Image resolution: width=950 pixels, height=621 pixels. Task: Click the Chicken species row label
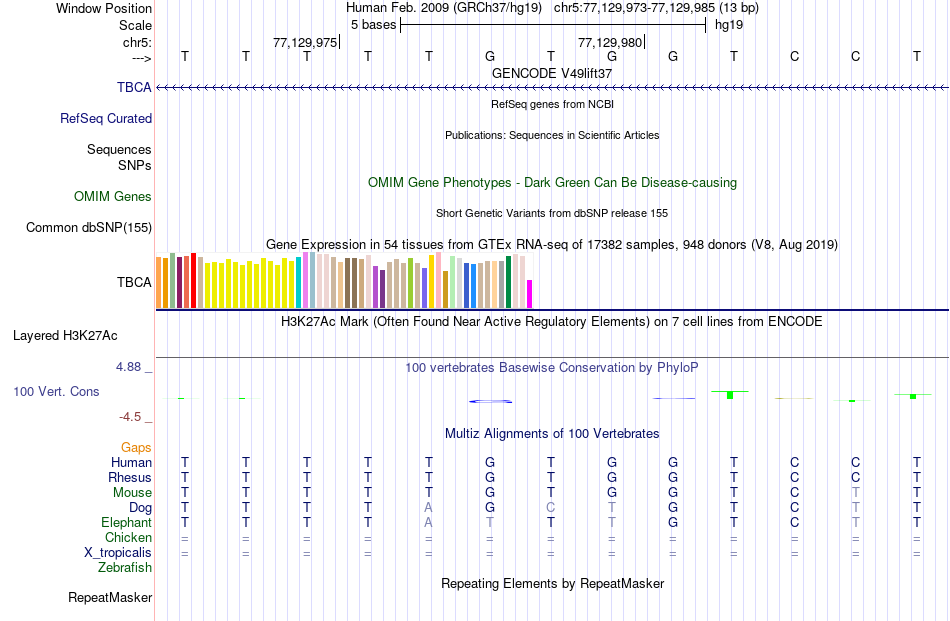click(128, 537)
